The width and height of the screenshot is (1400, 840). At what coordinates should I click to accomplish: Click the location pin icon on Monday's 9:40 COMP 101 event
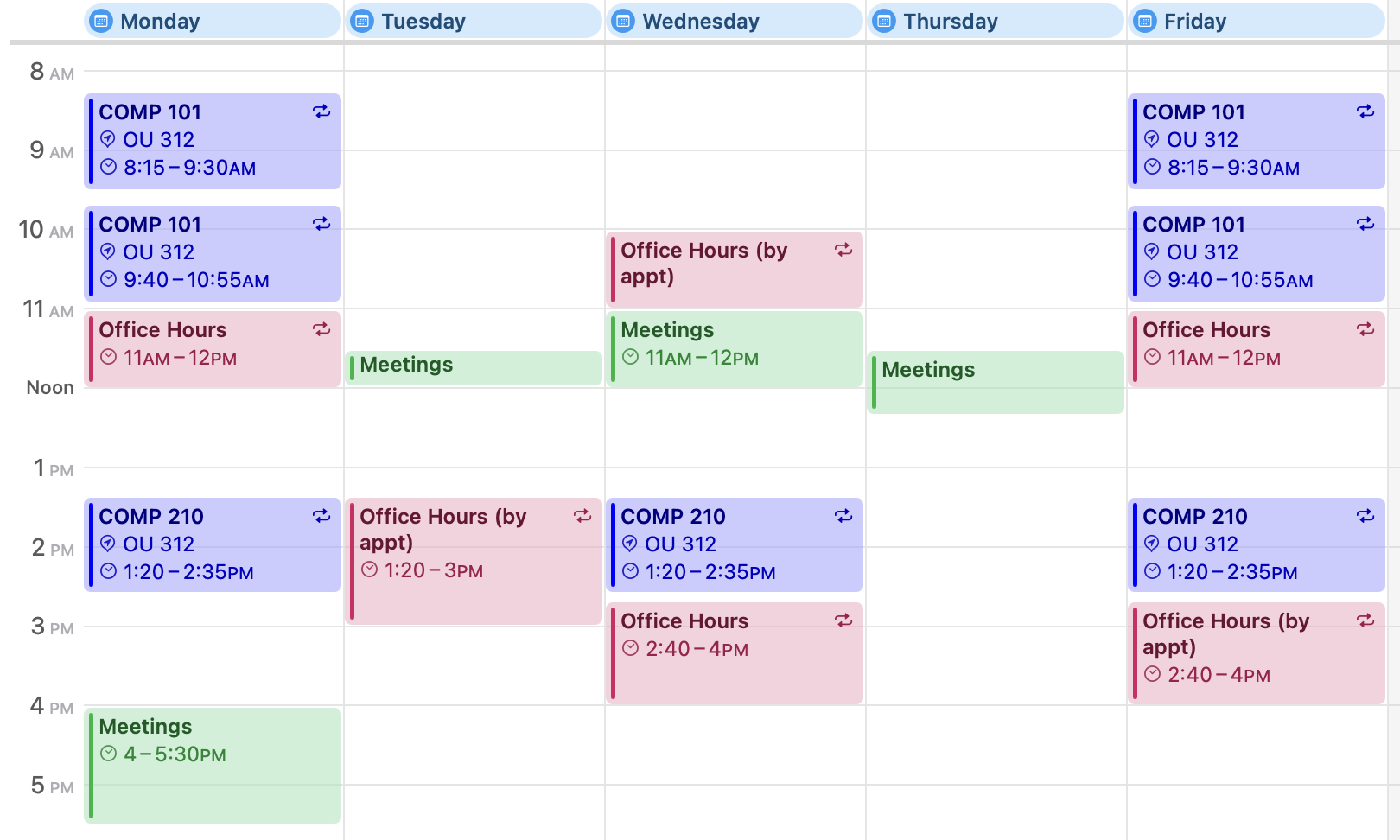pyautogui.click(x=110, y=252)
